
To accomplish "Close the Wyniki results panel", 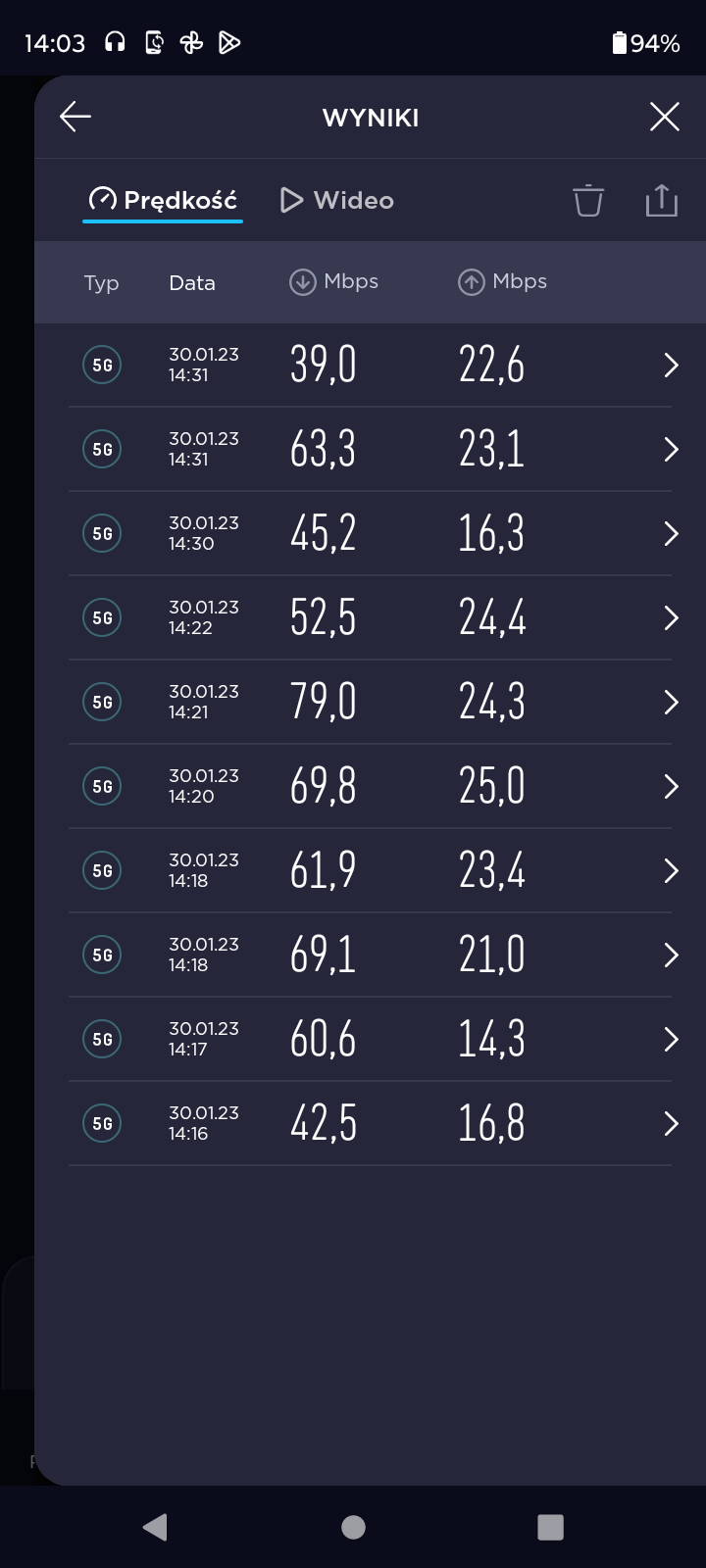I will [x=664, y=117].
